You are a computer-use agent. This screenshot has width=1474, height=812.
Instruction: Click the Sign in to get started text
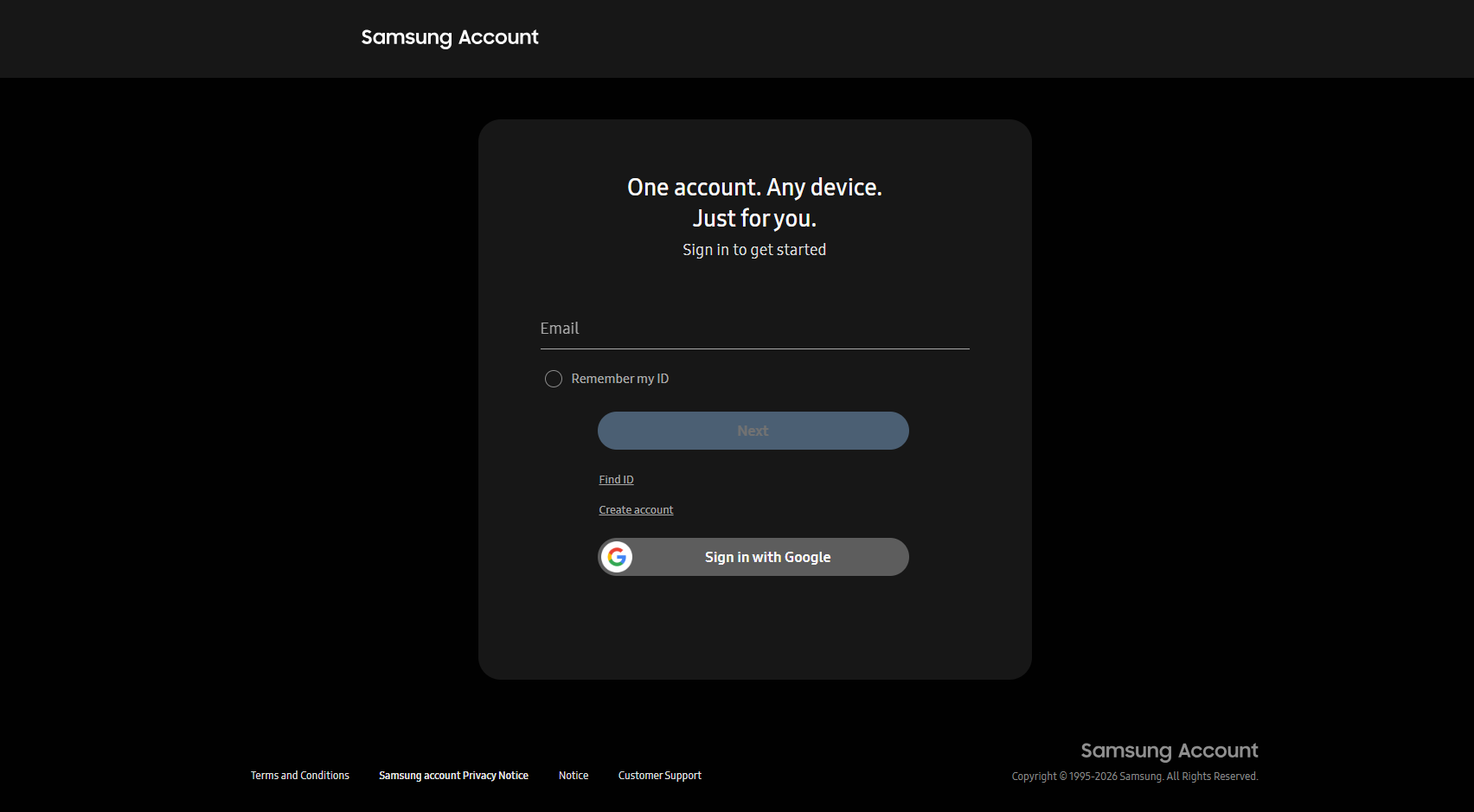(x=753, y=249)
